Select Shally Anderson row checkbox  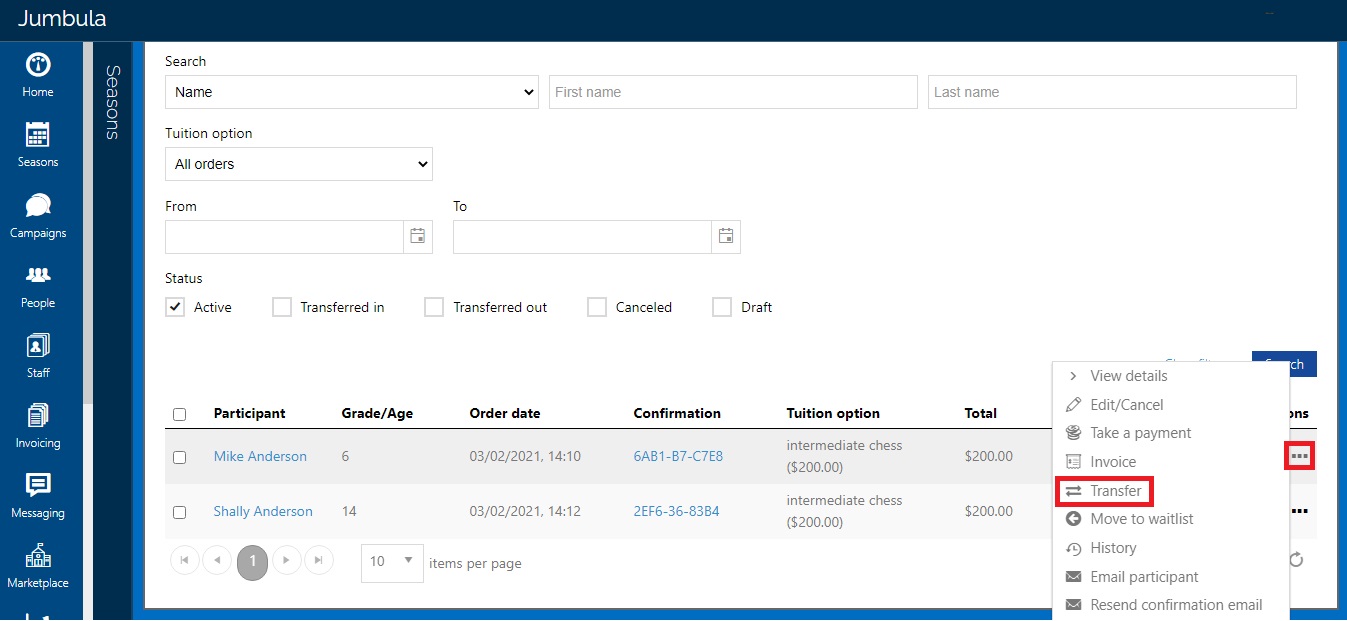coord(180,512)
